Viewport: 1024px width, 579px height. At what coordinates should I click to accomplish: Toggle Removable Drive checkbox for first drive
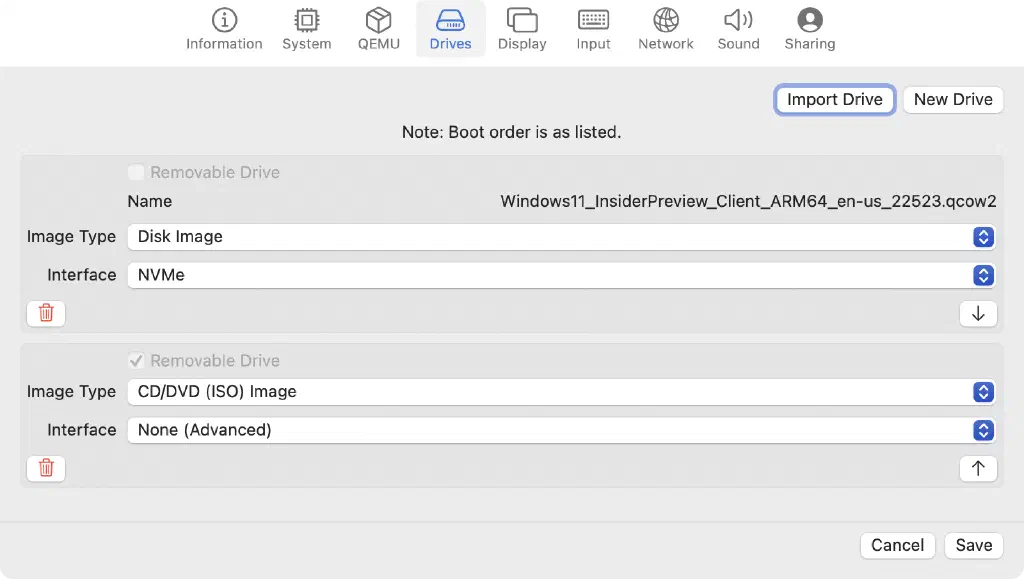(136, 172)
